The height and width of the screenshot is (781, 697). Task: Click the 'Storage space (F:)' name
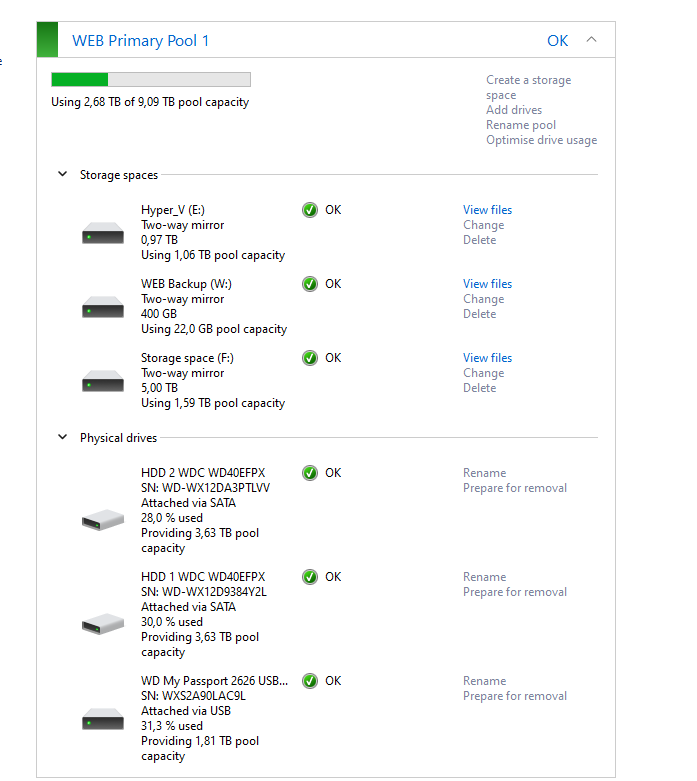coord(187,358)
